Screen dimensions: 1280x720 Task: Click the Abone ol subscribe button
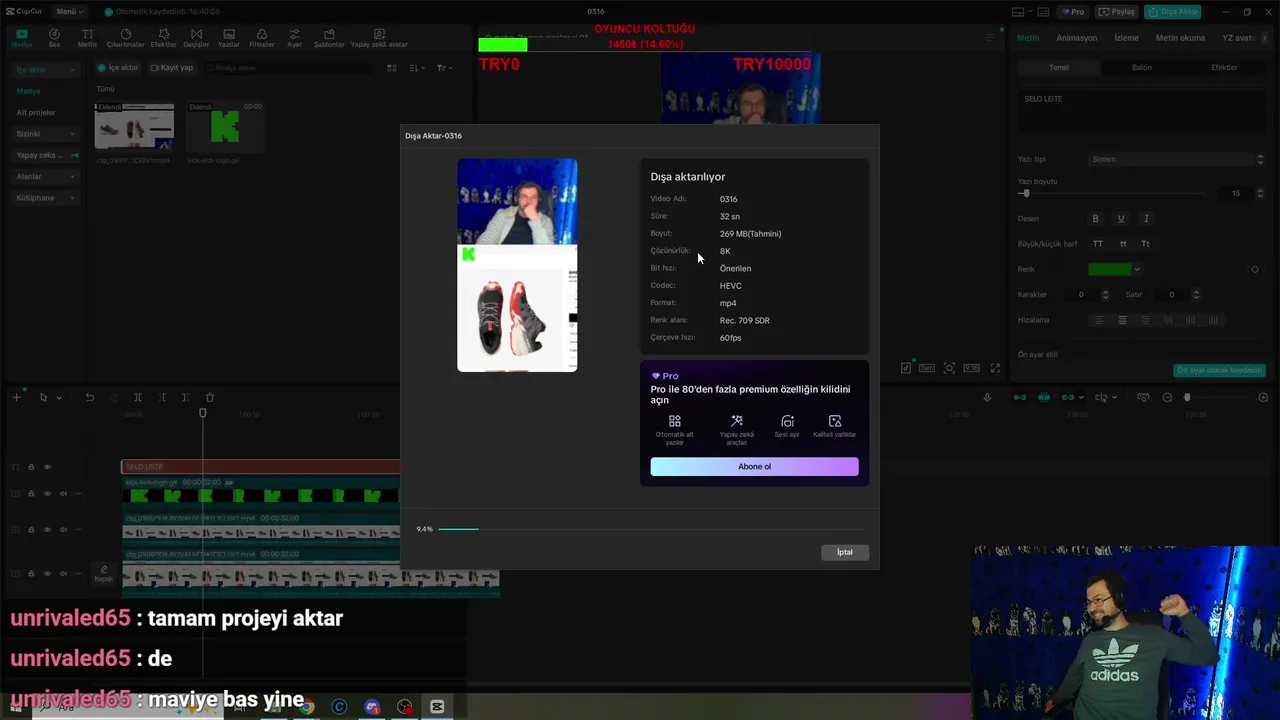754,466
